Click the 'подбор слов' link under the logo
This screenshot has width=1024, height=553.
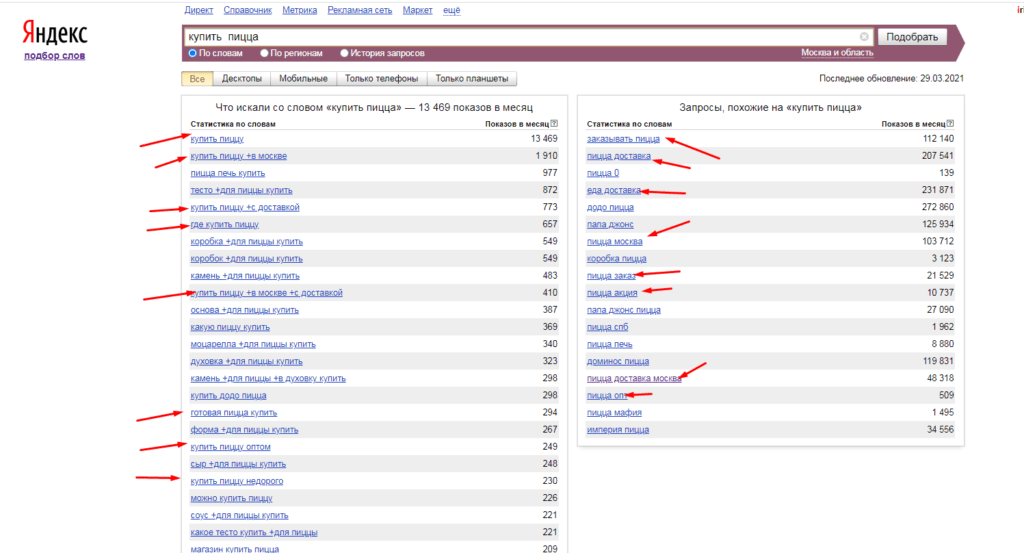pyautogui.click(x=54, y=56)
